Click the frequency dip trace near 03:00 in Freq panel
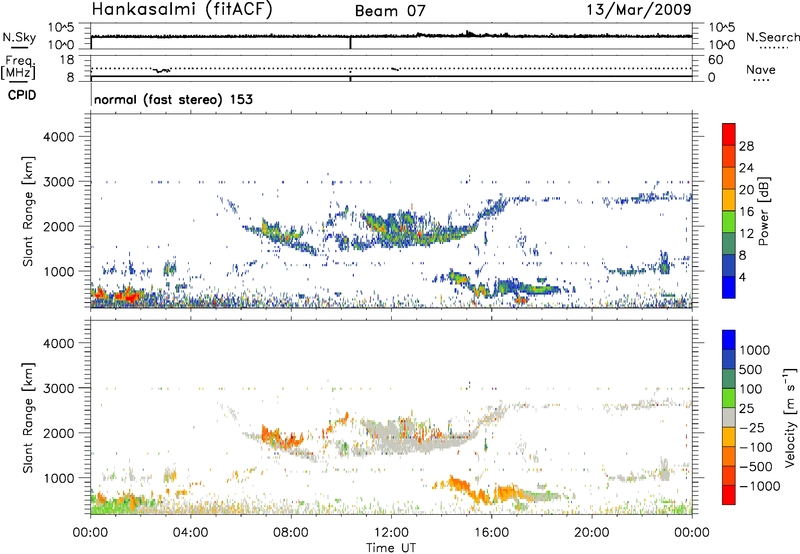 (x=162, y=70)
